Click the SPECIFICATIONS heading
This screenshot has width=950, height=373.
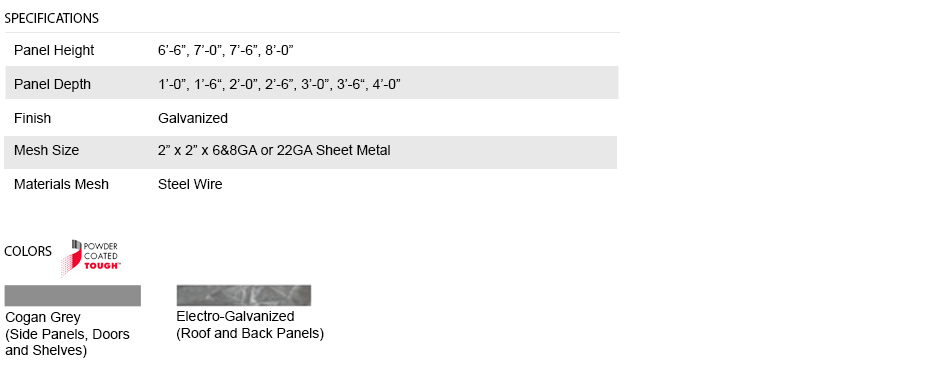[51, 19]
